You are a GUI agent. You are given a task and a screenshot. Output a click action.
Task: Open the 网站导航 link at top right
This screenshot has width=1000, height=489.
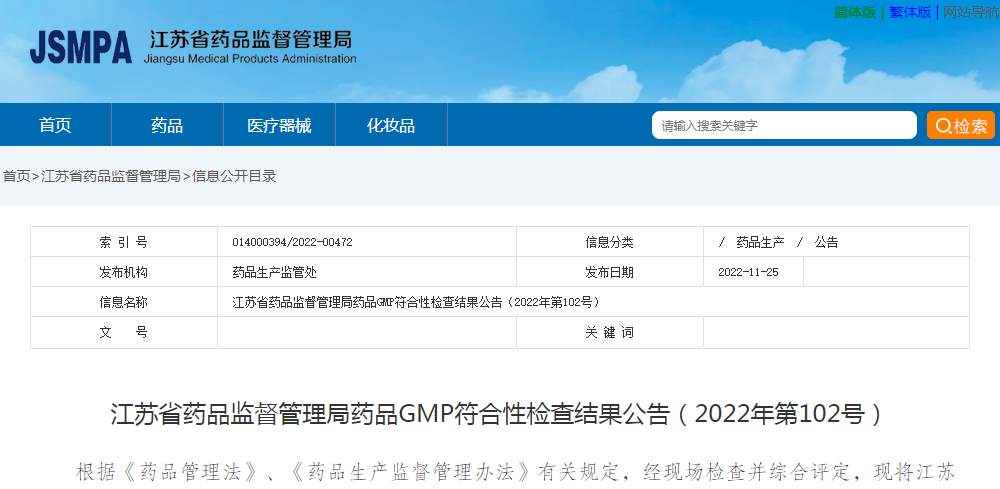click(971, 12)
